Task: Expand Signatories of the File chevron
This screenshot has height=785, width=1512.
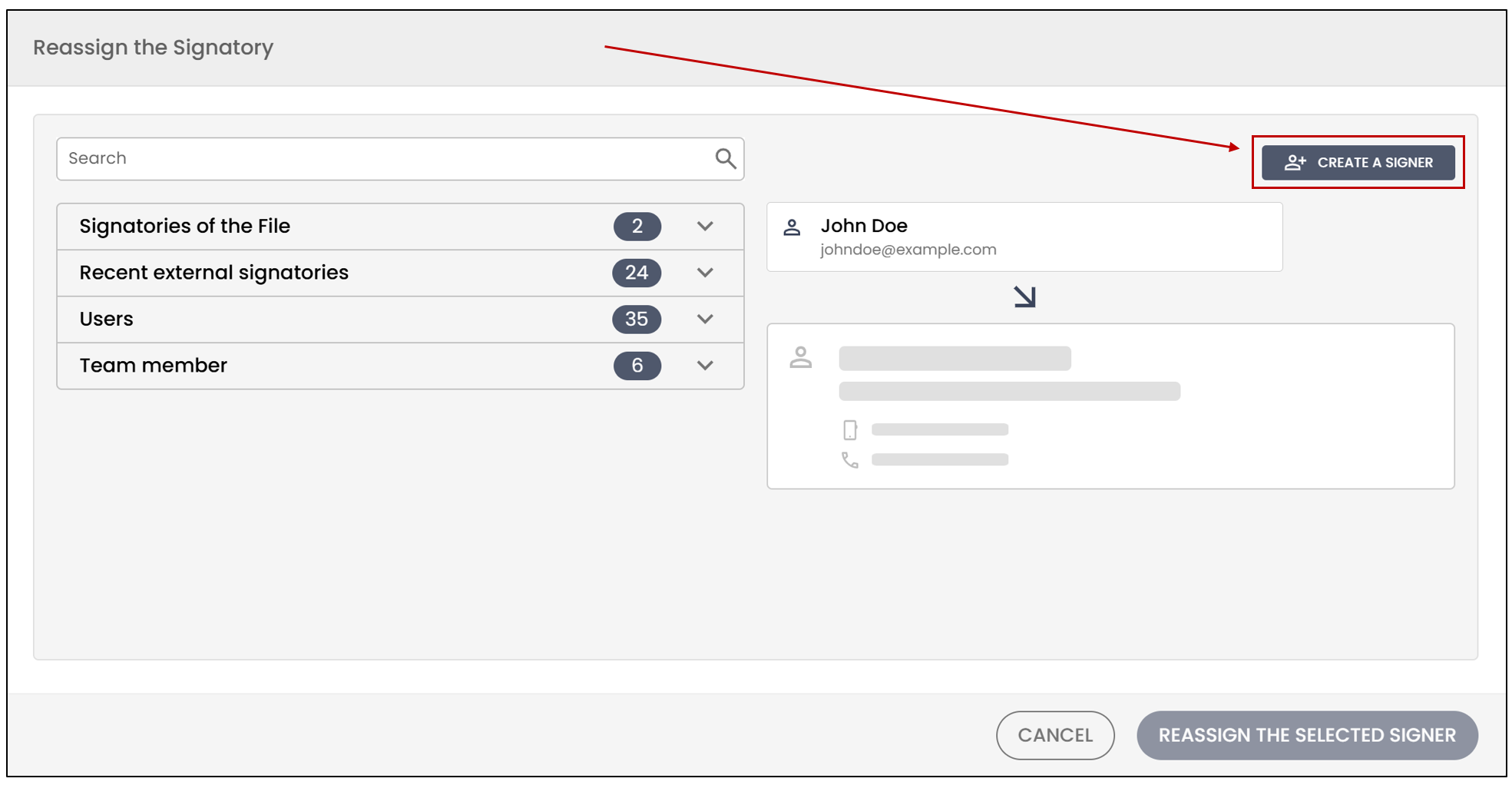Action: (705, 226)
